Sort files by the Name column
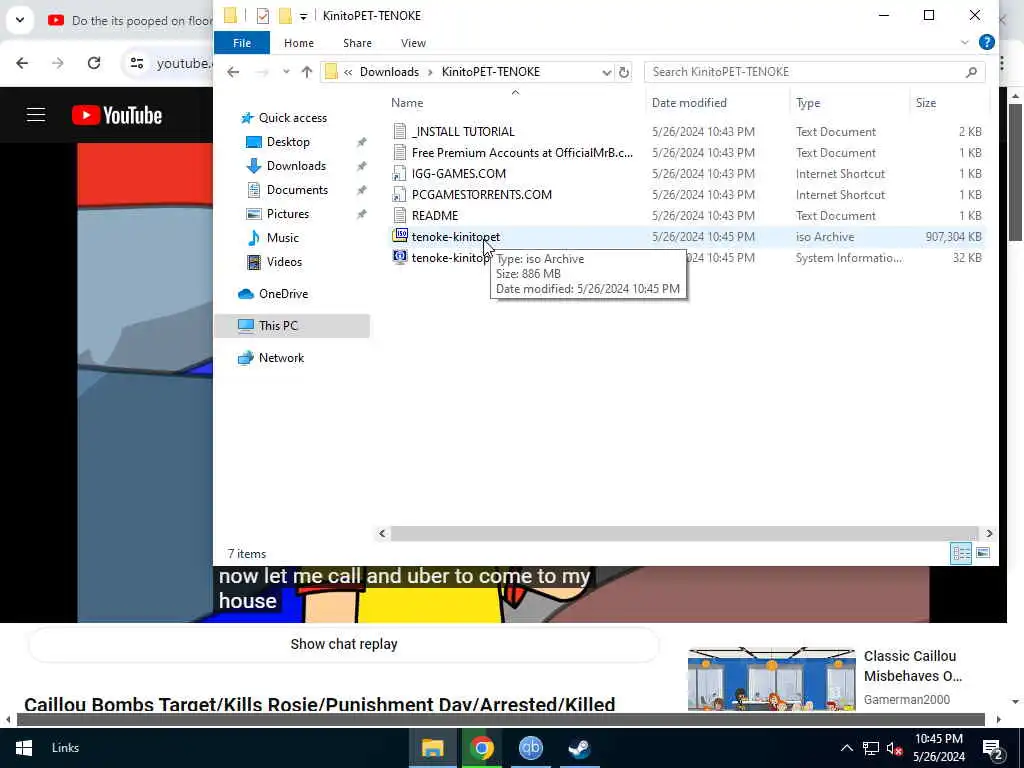This screenshot has height=768, width=1024. 407,103
